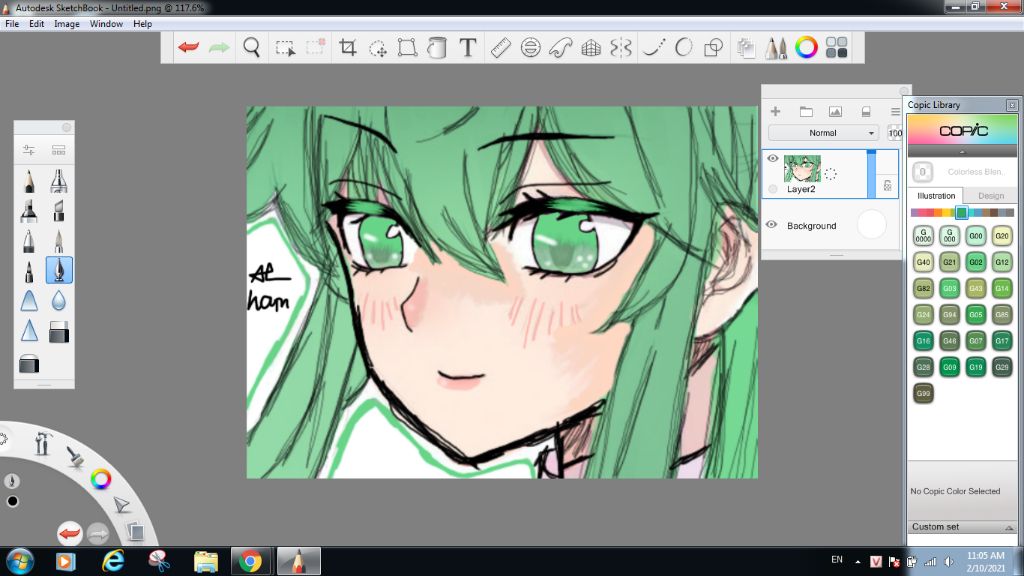Open Google Chrome from the taskbar
The width and height of the screenshot is (1024, 576).
point(250,561)
